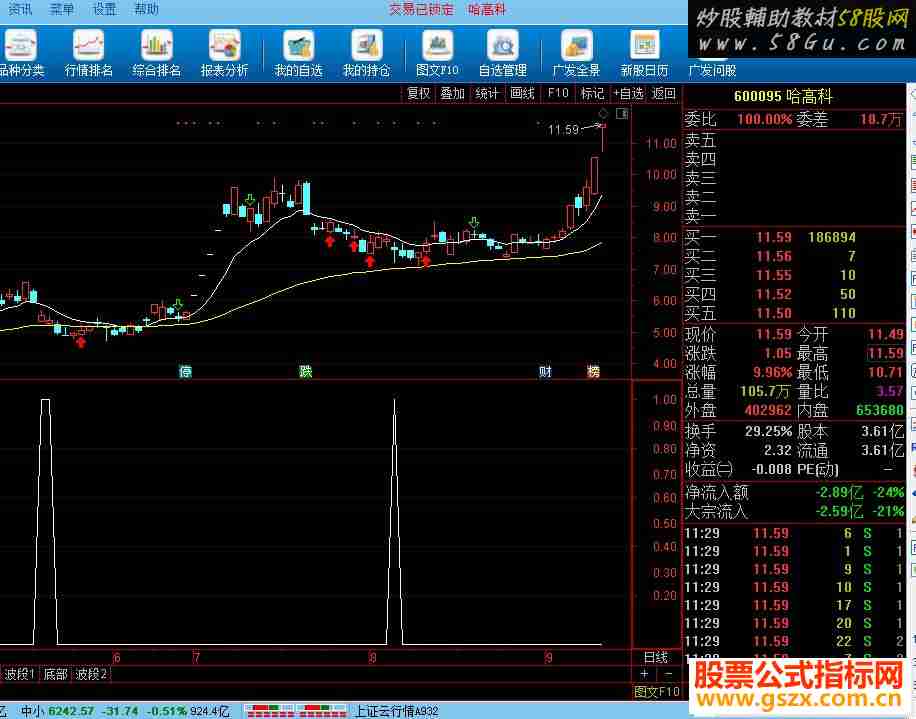Click the 停 info marker below chart
The width and height of the screenshot is (916, 719).
pos(185,371)
